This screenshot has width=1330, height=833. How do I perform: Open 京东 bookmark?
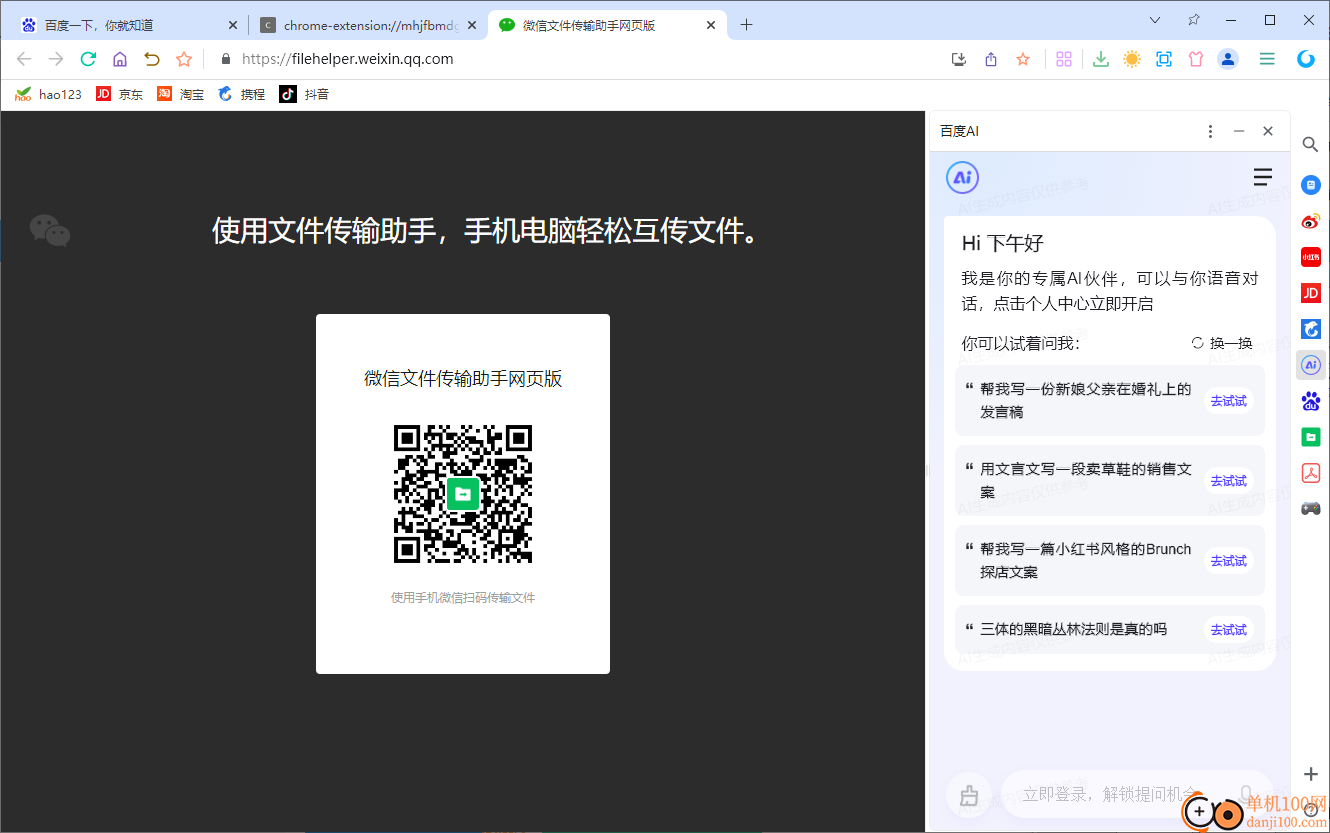[119, 94]
